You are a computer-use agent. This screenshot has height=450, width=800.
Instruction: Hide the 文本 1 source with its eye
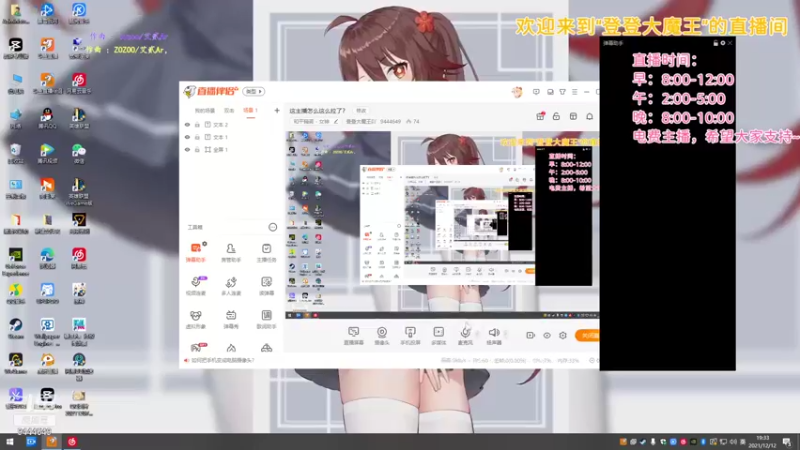click(x=187, y=137)
